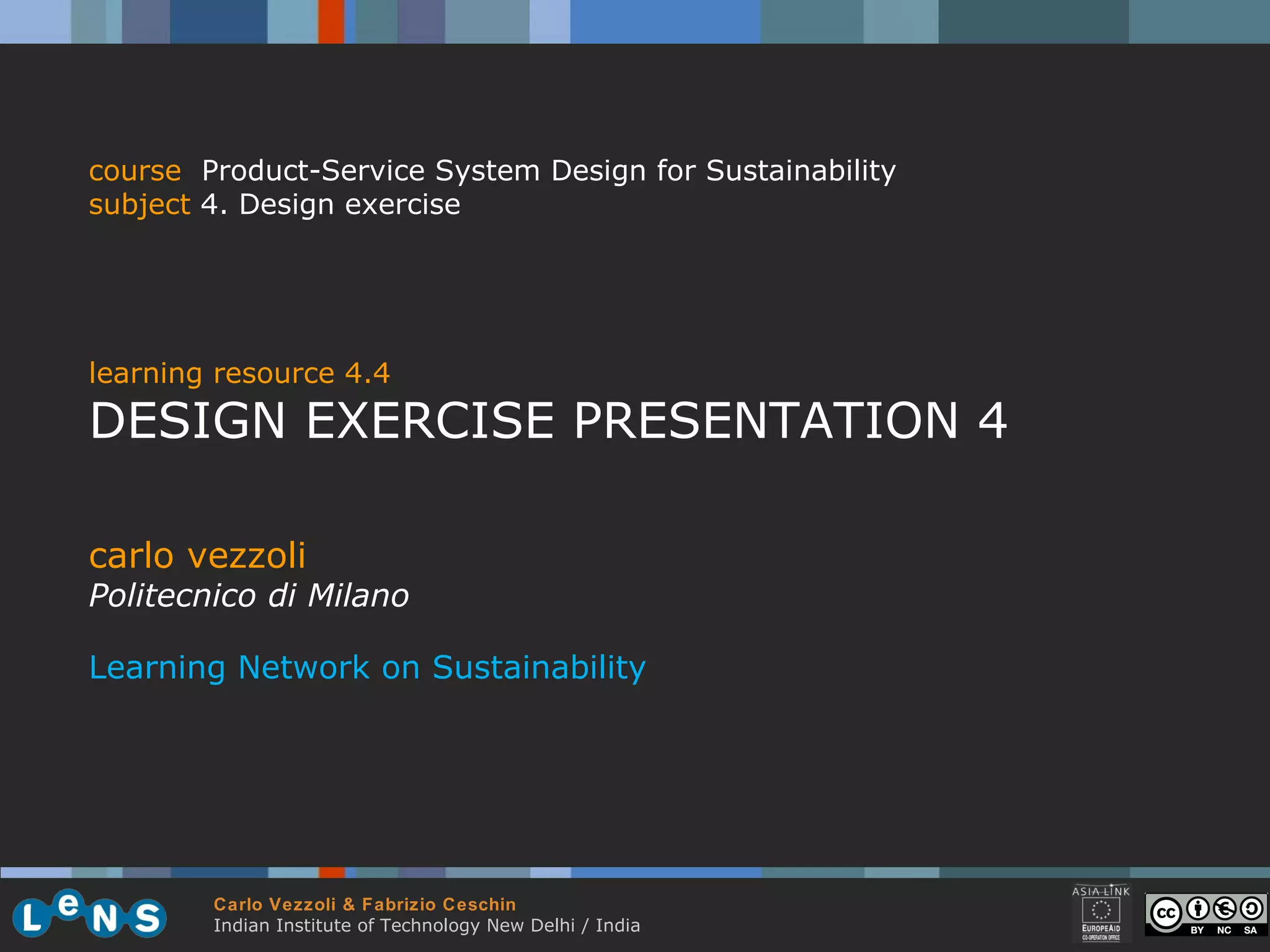Image resolution: width=1270 pixels, height=952 pixels.
Task: Click the N bubble in LeNS logo
Action: click(104, 919)
